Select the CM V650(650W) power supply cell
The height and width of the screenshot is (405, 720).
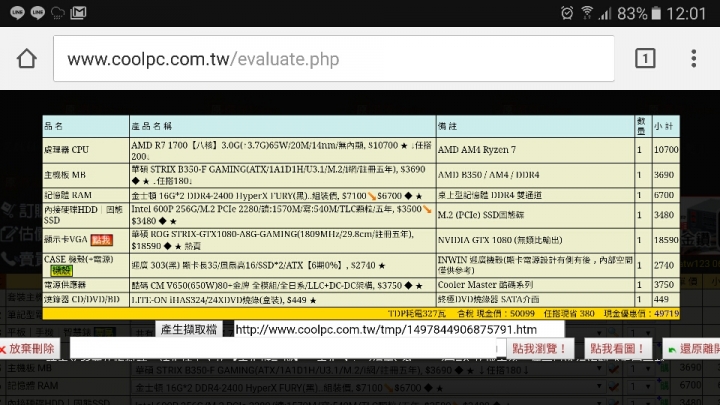[282, 285]
